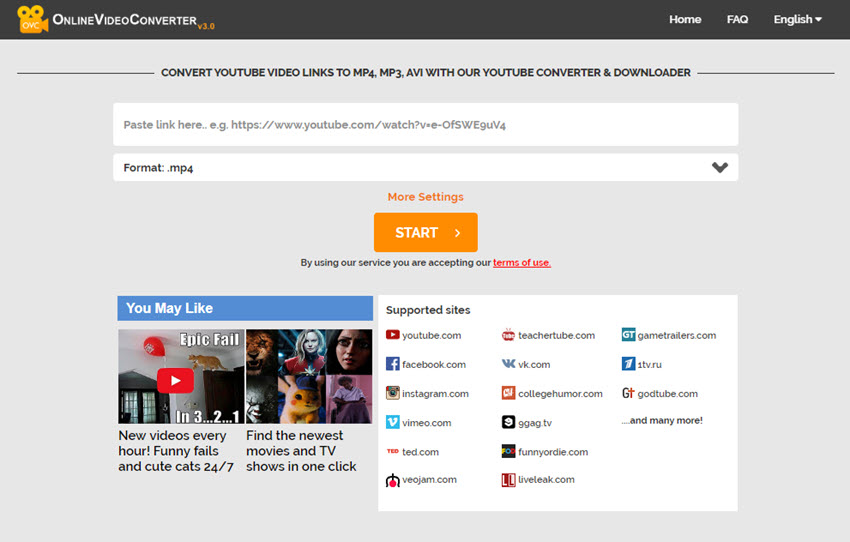Click the godtube.com icon
The width and height of the screenshot is (850, 542).
pyautogui.click(x=628, y=393)
